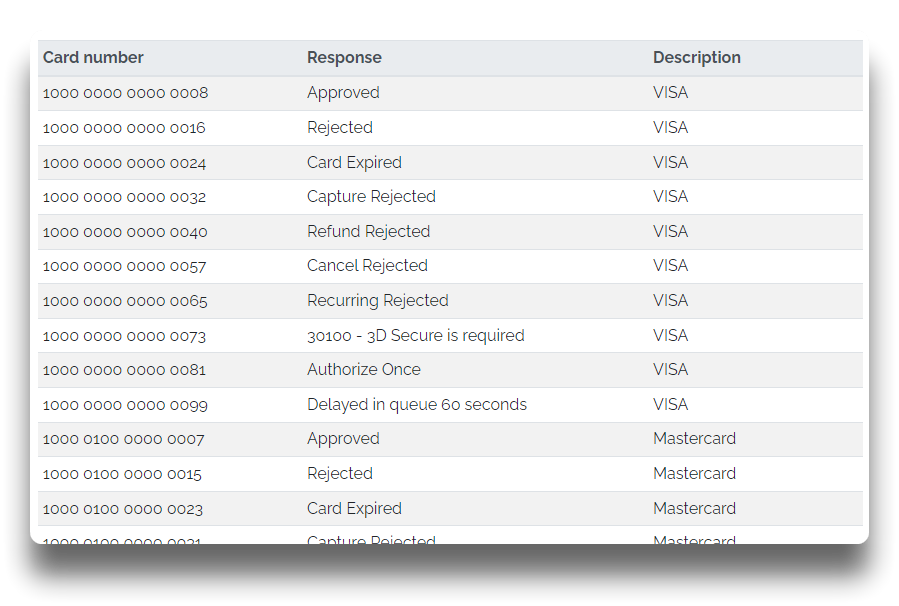Click the Response column header
Image resolution: width=899 pixels, height=606 pixels.
point(344,57)
